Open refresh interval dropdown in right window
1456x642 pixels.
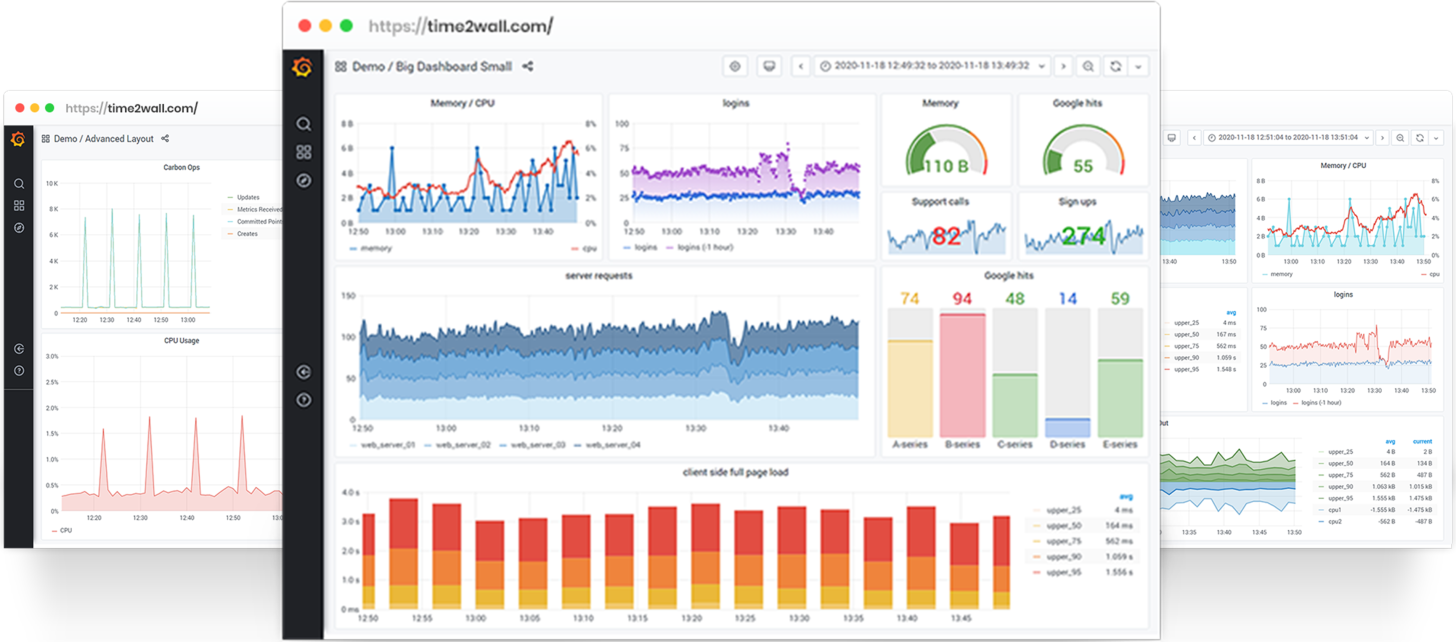pyautogui.click(x=1436, y=138)
